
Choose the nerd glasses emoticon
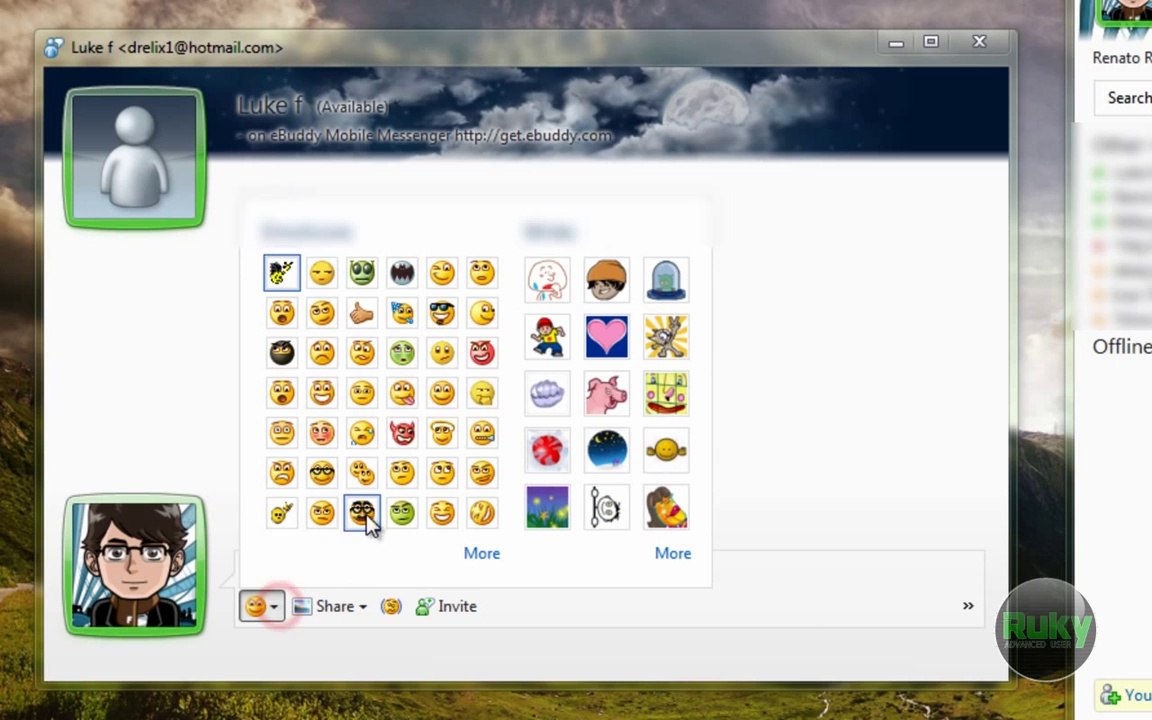[322, 472]
